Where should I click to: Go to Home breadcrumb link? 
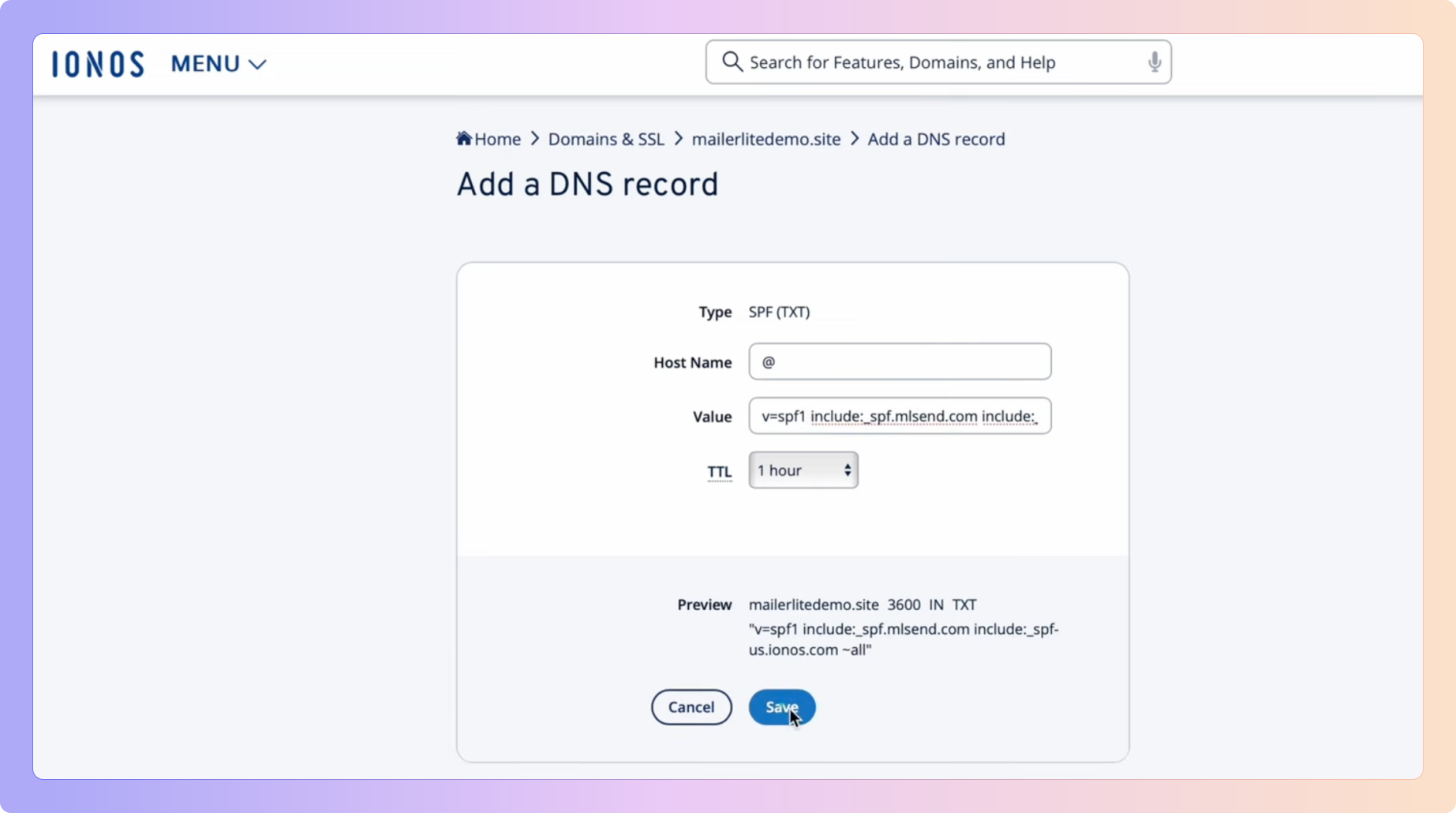pos(497,139)
